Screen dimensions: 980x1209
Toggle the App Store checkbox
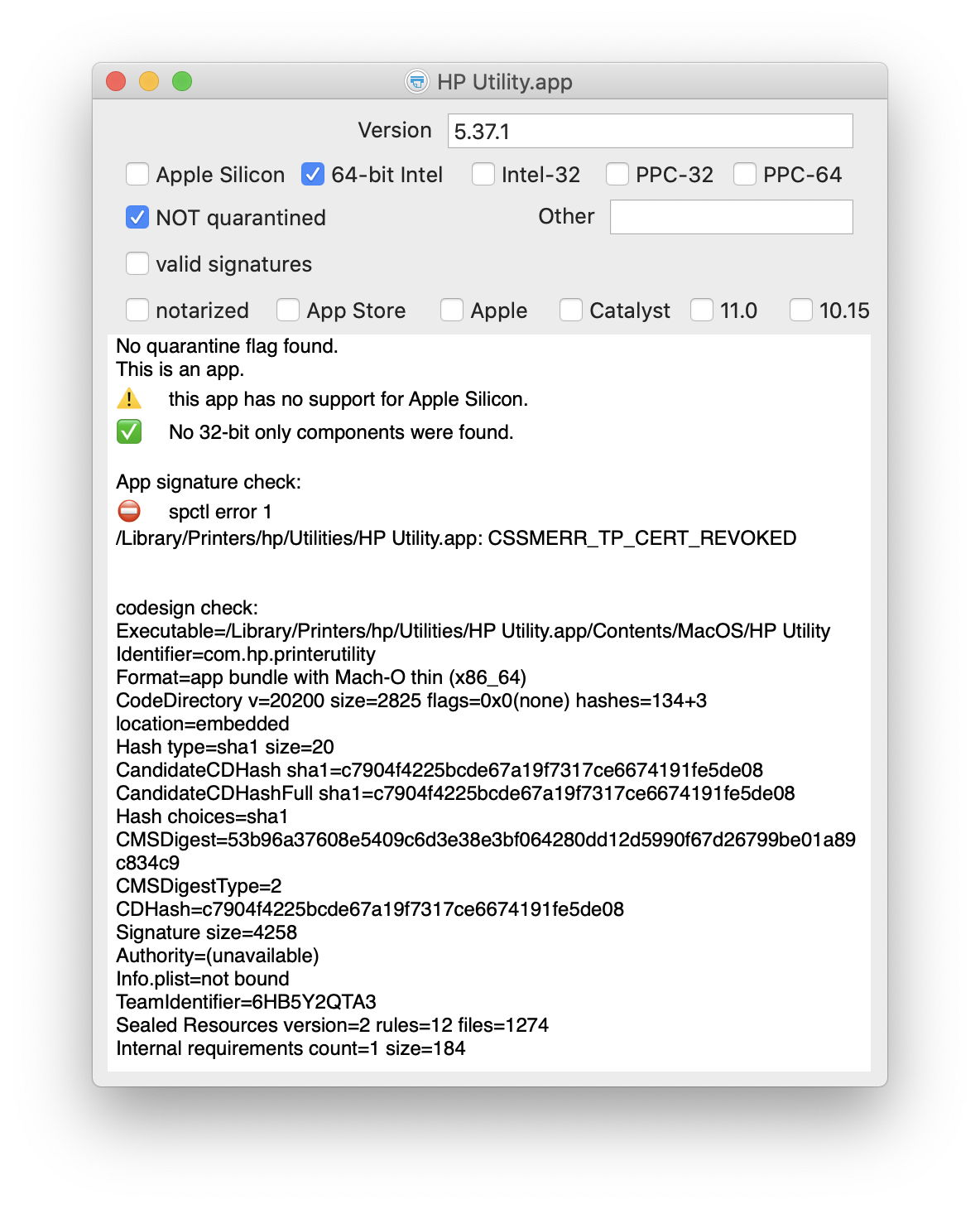[x=288, y=310]
